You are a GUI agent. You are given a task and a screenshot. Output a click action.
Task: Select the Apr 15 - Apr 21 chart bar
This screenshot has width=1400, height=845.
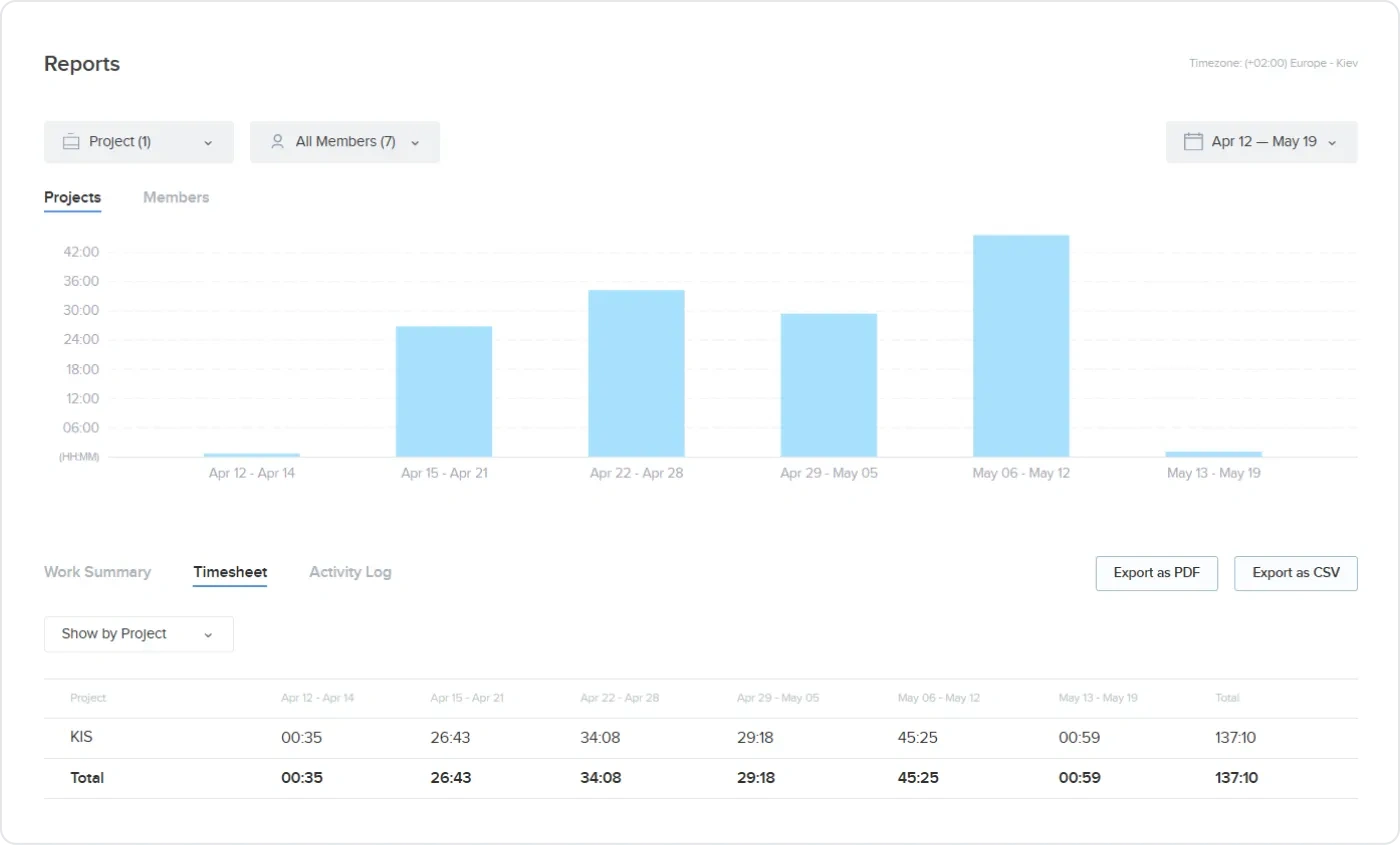[444, 392]
